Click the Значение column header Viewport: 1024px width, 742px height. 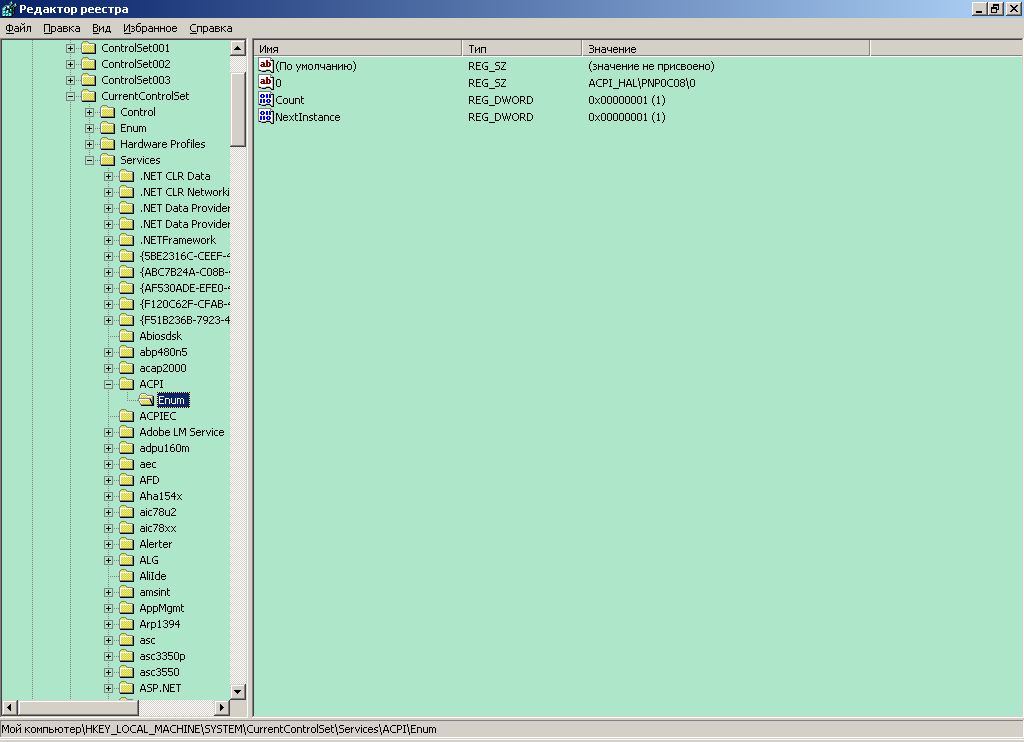pyautogui.click(x=725, y=48)
